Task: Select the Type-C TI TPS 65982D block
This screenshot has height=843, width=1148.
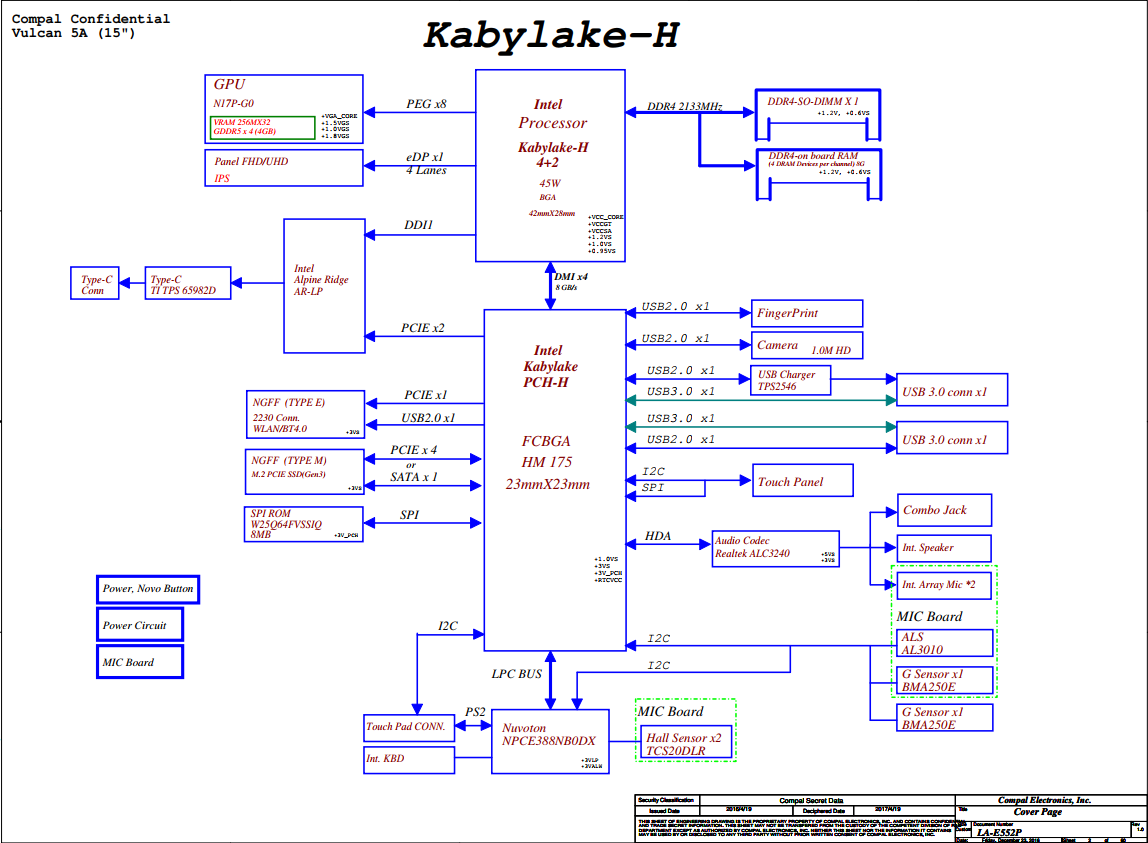Action: coord(188,284)
